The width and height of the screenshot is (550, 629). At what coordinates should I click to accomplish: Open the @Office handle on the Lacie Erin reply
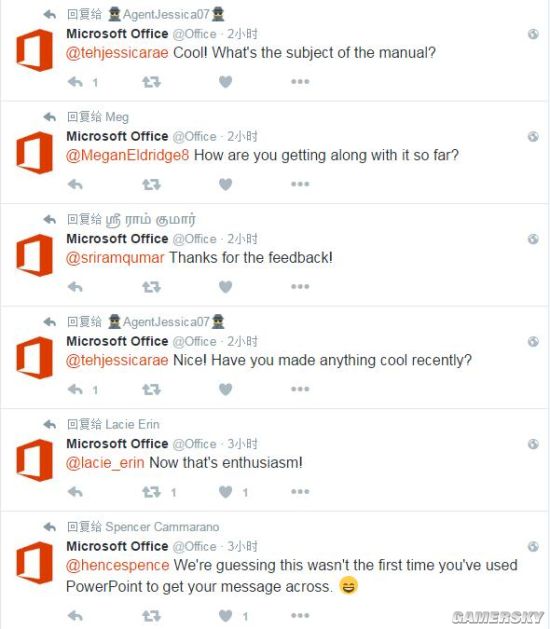click(194, 444)
